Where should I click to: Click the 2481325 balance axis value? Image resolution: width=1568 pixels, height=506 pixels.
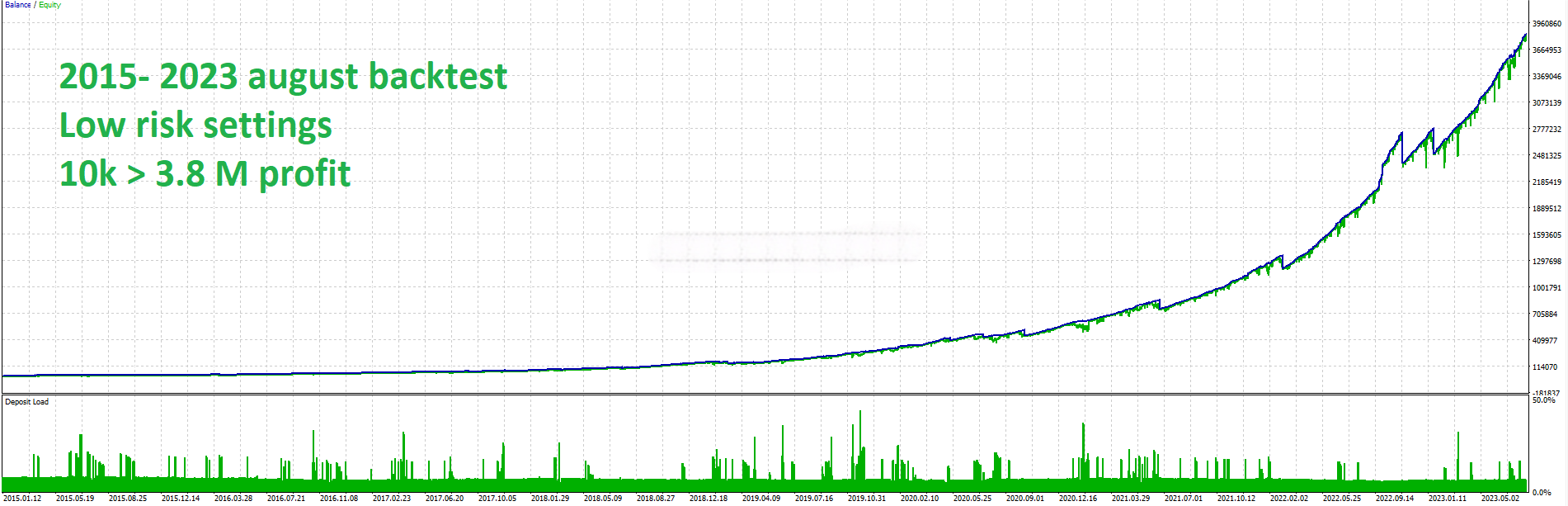[x=1547, y=156]
